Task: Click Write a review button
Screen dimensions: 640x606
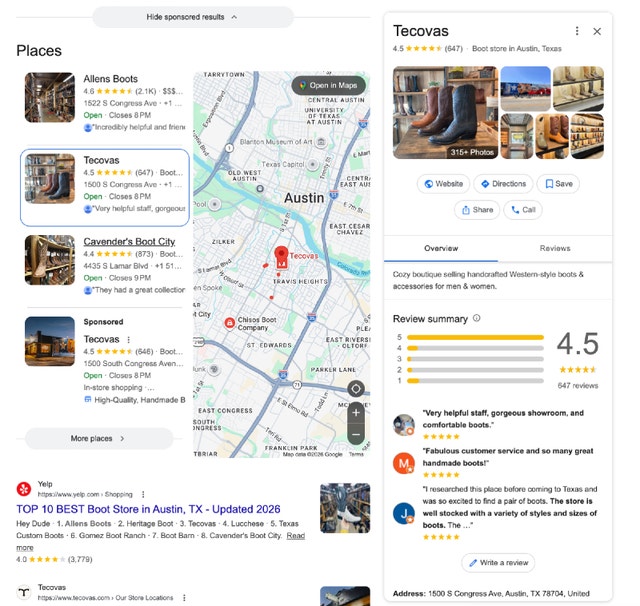Action: (x=498, y=563)
